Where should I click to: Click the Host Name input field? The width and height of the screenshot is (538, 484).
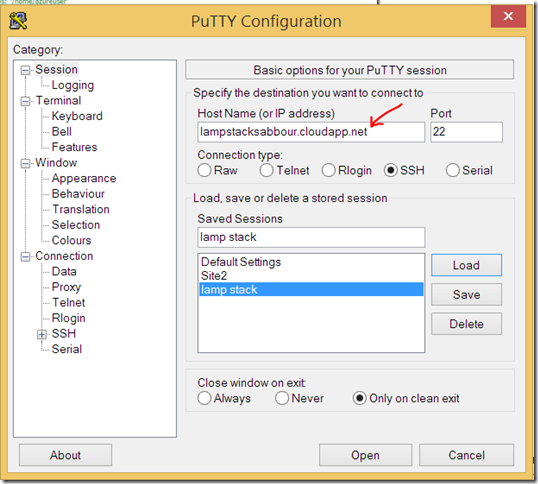311,132
